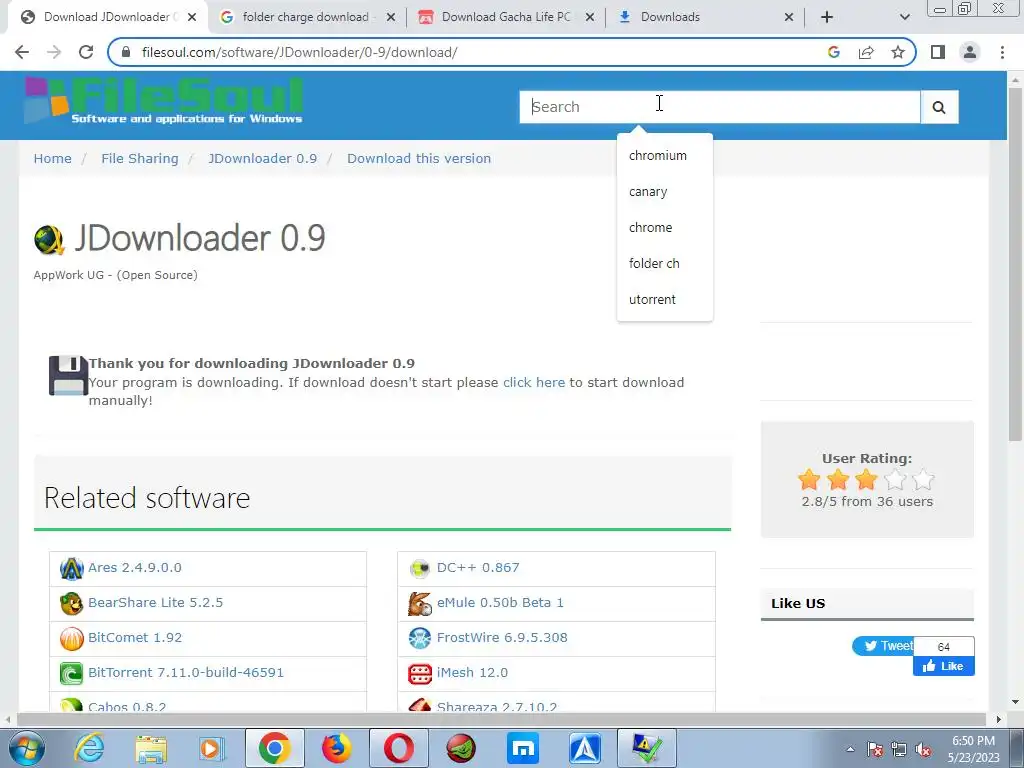Image resolution: width=1024 pixels, height=768 pixels.
Task: Open the DC++ 0.867 link
Action: pos(478,568)
